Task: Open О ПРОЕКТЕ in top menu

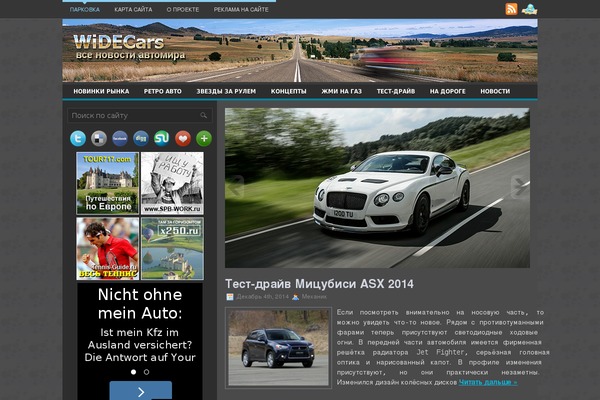Action: point(183,10)
